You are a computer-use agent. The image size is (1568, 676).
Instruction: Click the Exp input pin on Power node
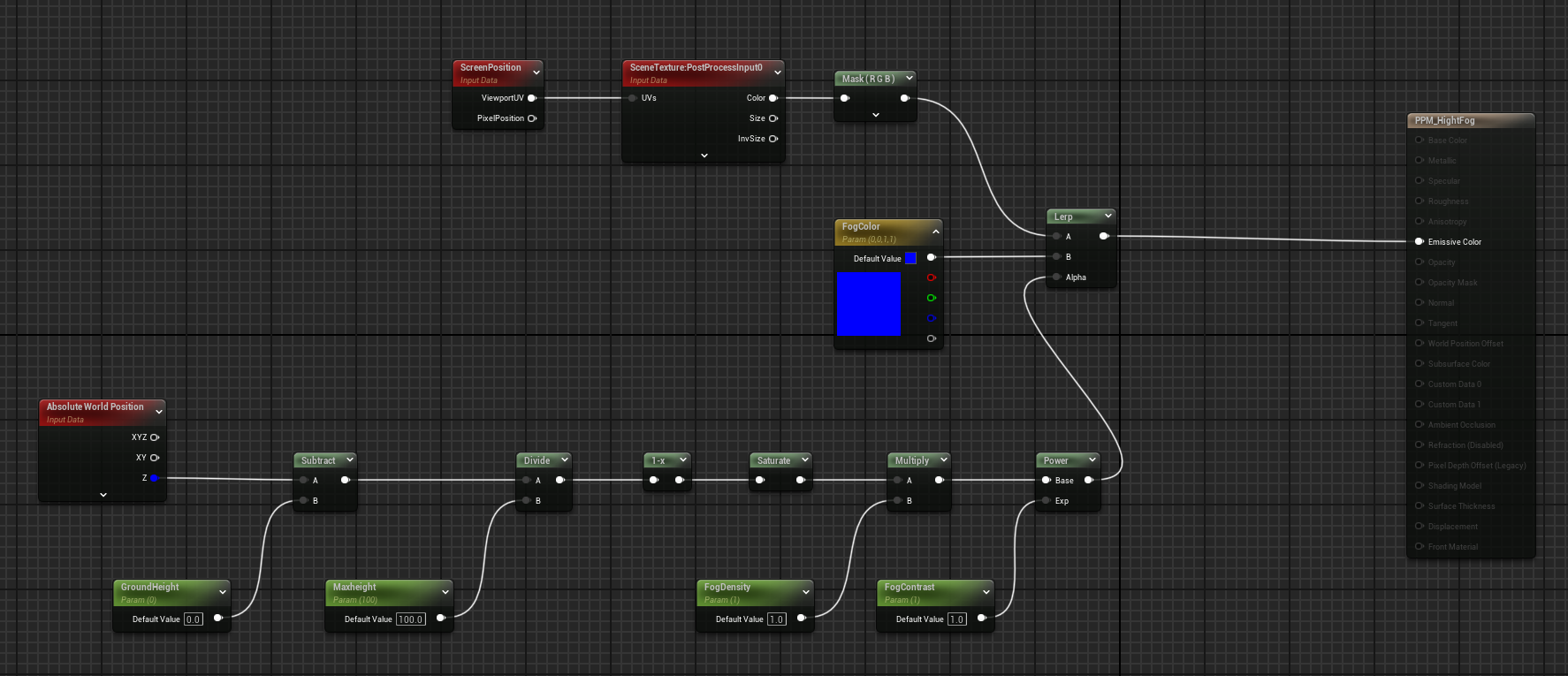(1046, 501)
